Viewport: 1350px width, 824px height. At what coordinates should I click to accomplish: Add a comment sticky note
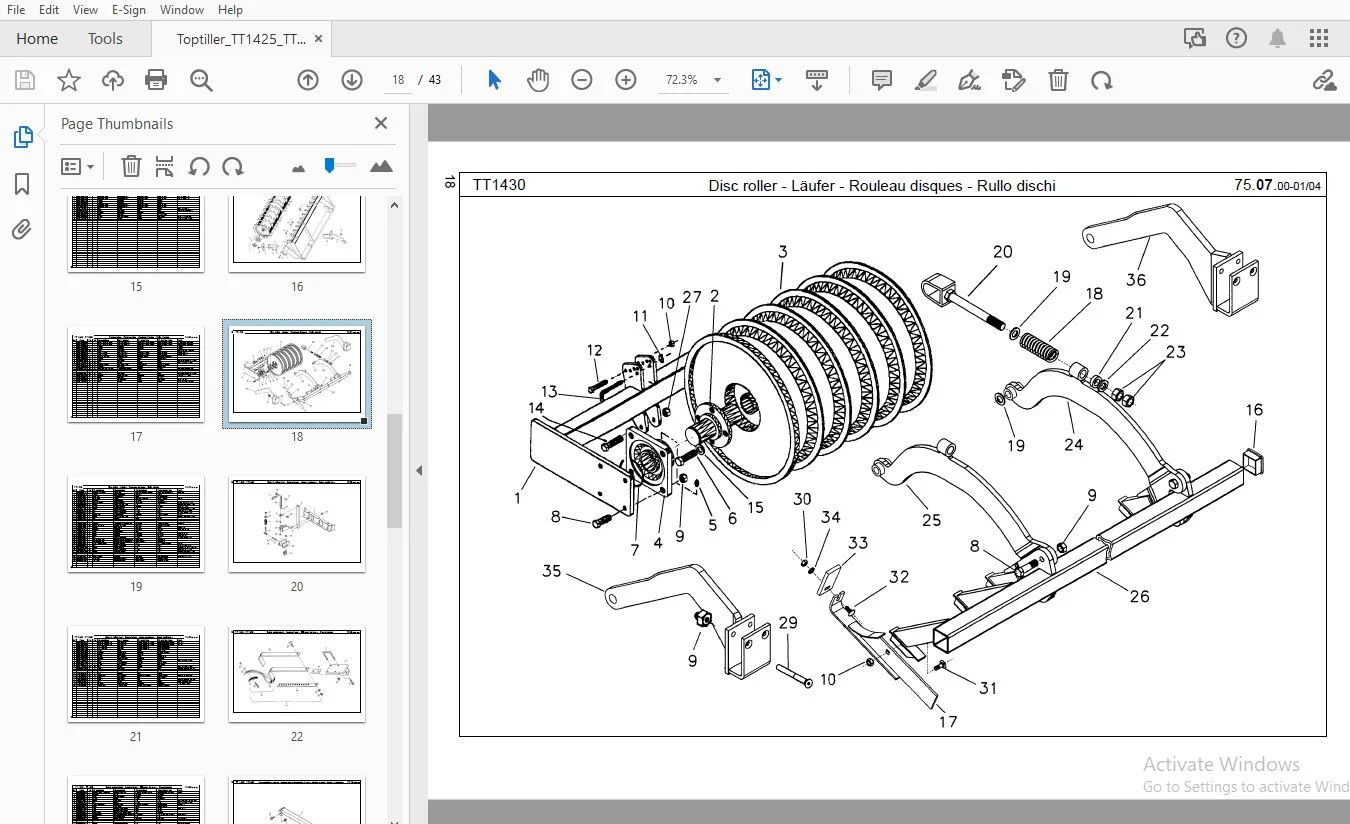pyautogui.click(x=881, y=80)
